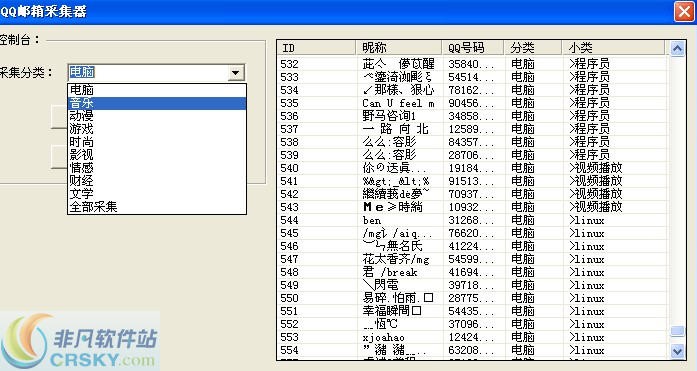Click the 昵称 column header
Image resolution: width=697 pixels, height=371 pixels.
coord(399,48)
